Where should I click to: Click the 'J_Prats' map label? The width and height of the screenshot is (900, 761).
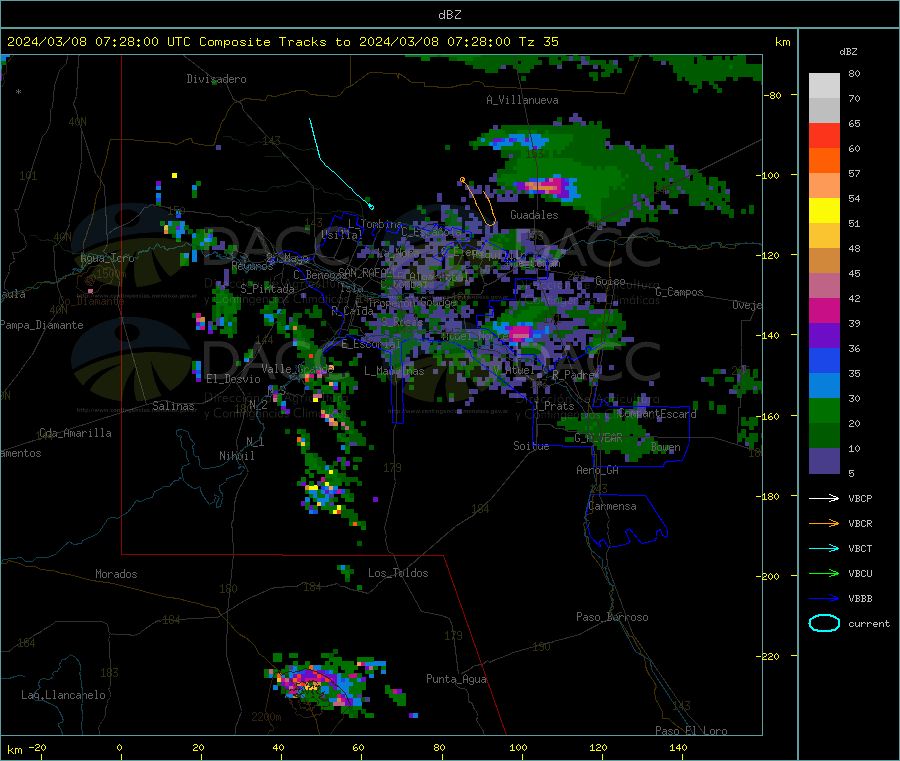(553, 406)
